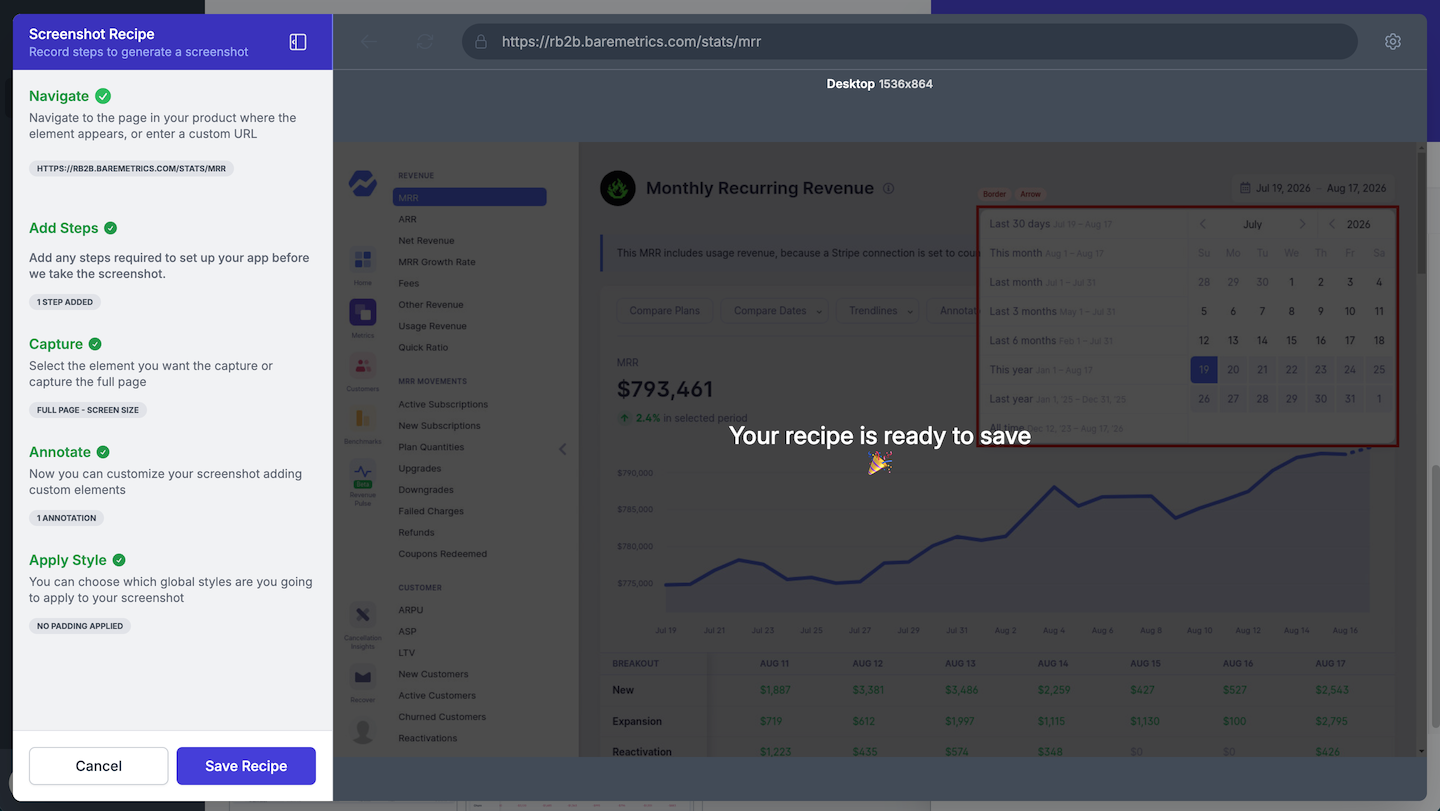The width and height of the screenshot is (1440, 811).
Task: Click the 1 ANNOTATION chip
Action: coord(67,518)
